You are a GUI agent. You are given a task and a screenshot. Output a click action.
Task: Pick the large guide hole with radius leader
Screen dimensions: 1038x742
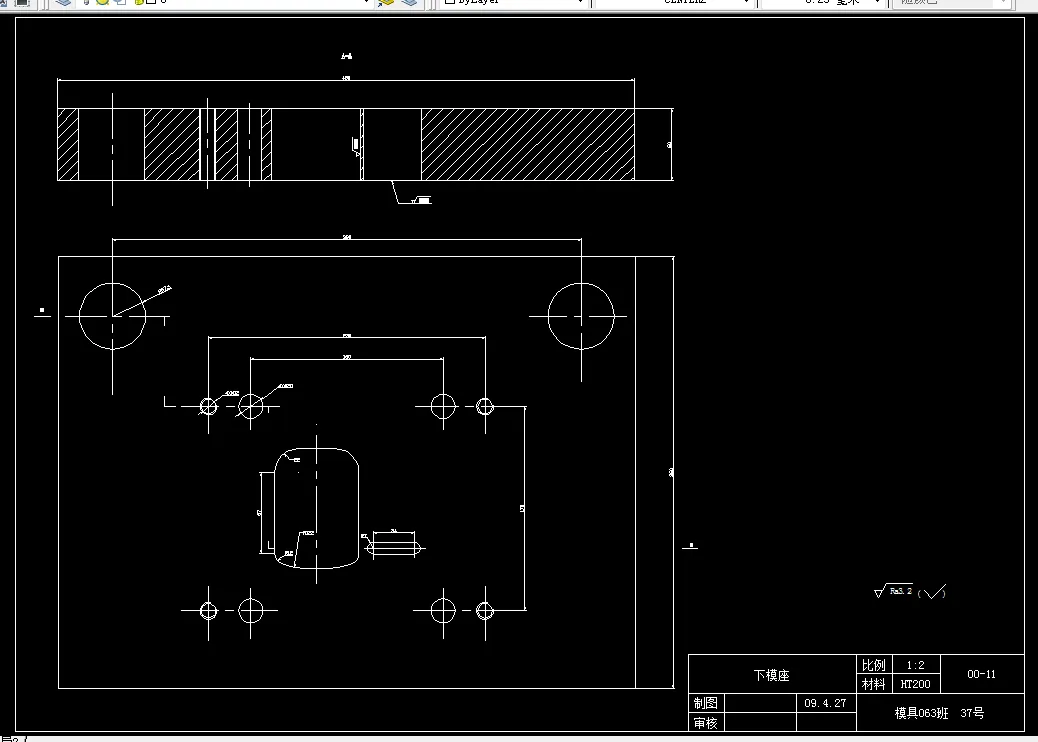(113, 316)
